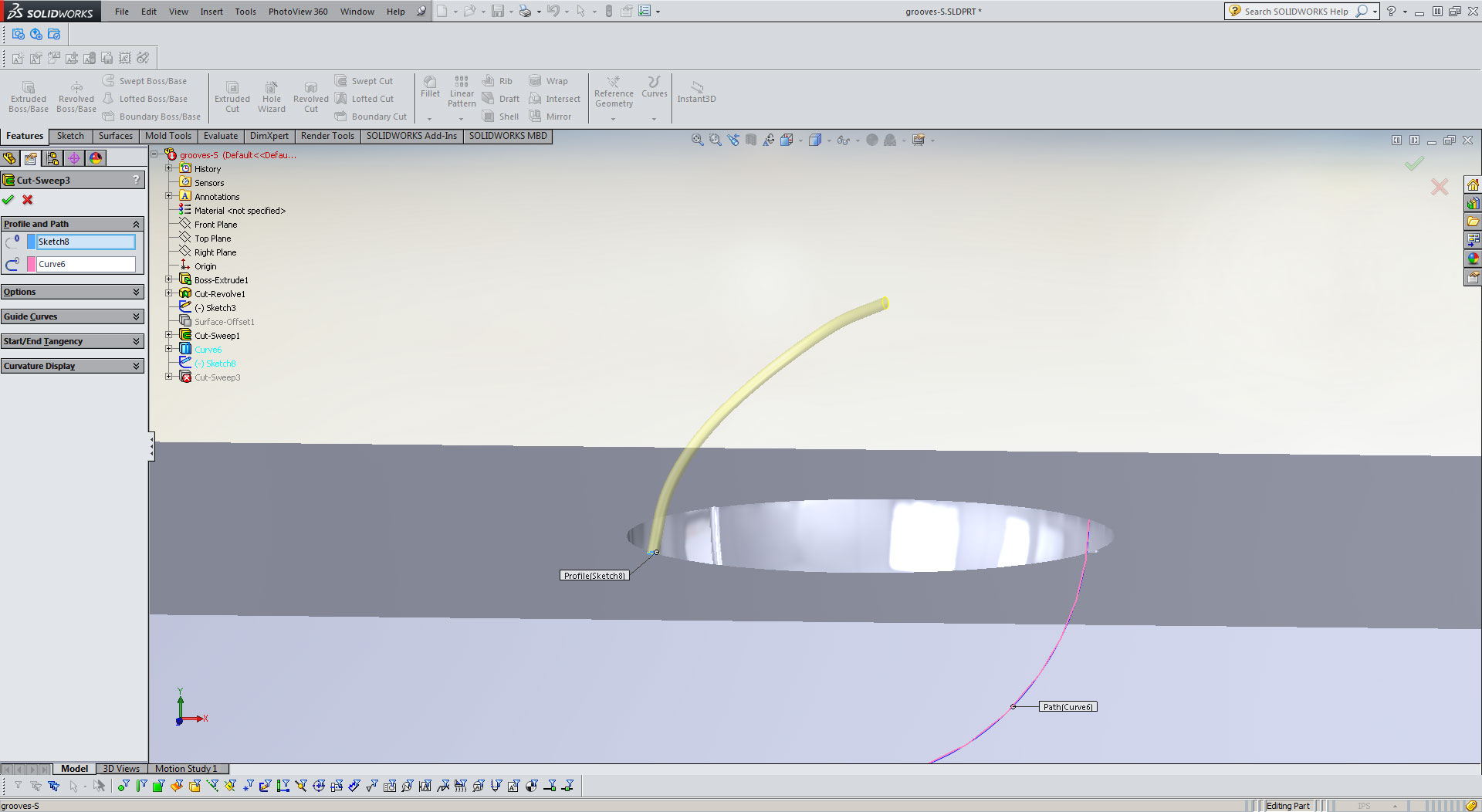Image resolution: width=1482 pixels, height=812 pixels.
Task: Select the Linear Pattern tool
Action: pos(461,91)
